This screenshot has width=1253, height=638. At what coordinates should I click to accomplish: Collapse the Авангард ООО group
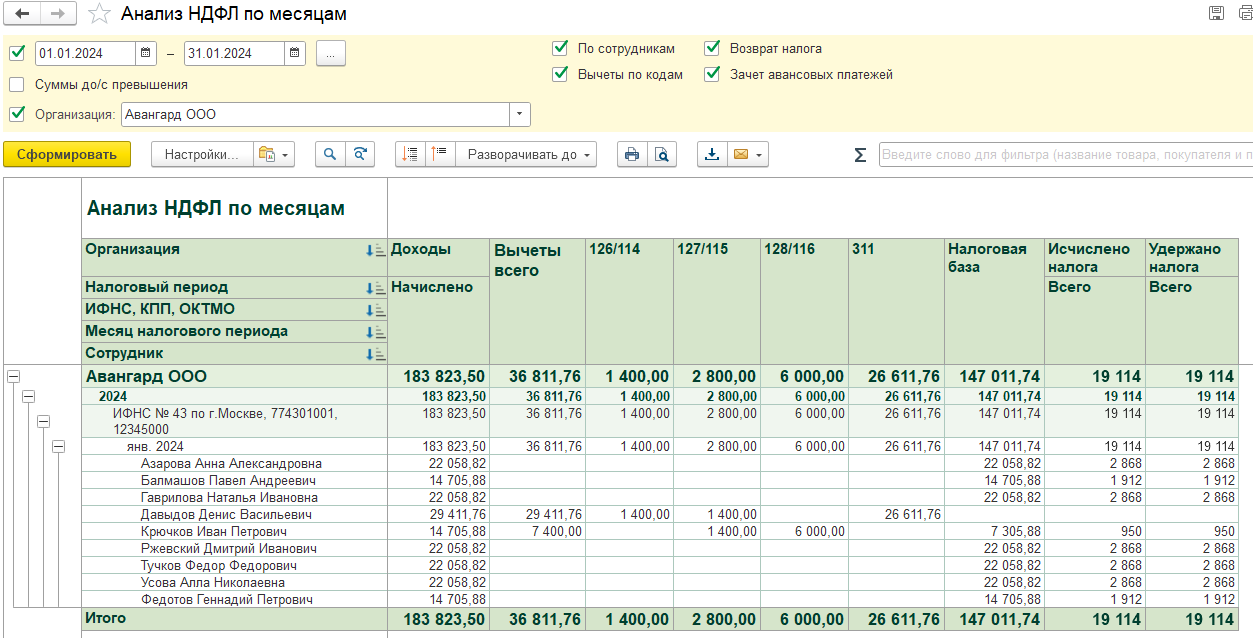pos(13,376)
